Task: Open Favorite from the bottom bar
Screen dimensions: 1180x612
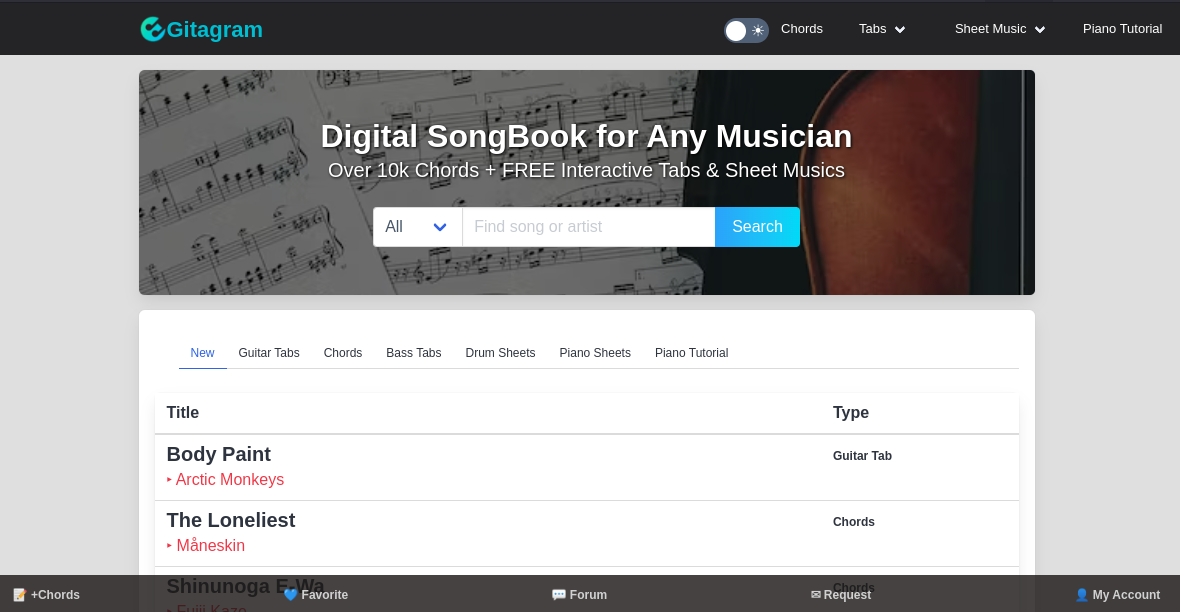Action: pyautogui.click(x=315, y=595)
